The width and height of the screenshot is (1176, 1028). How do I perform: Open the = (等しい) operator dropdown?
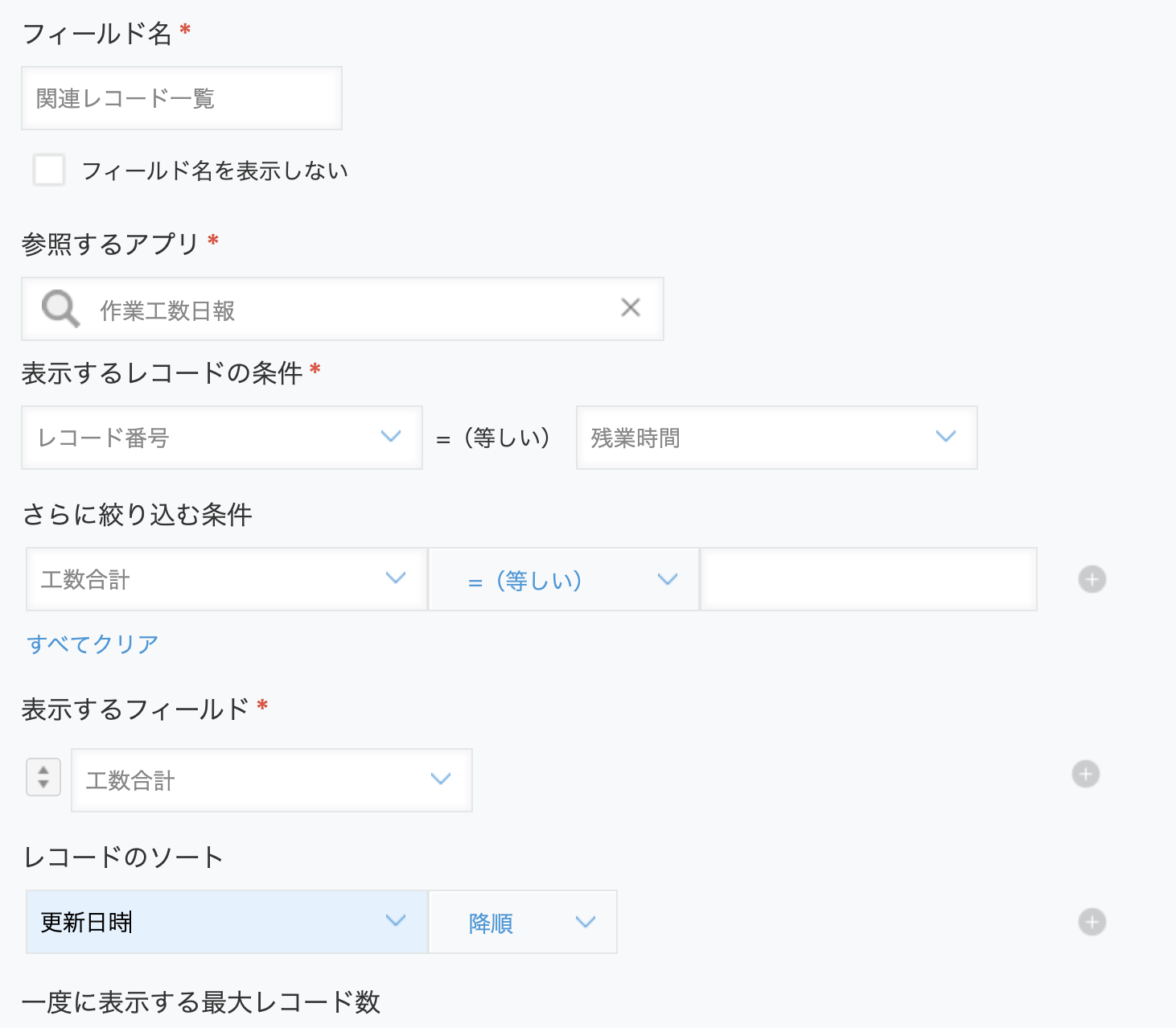coord(564,579)
